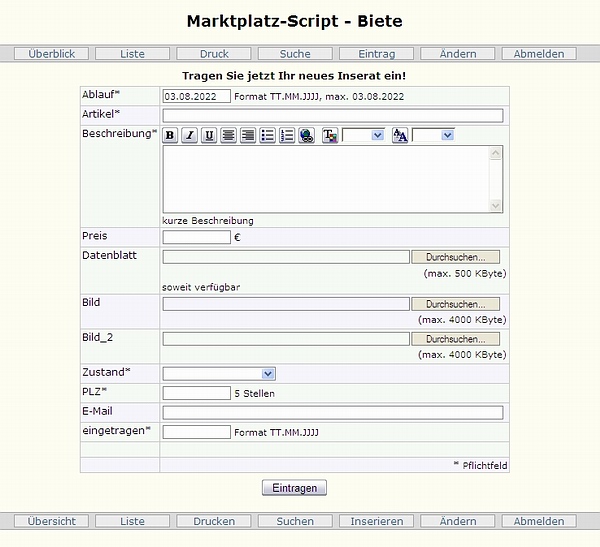Click Durchsuchen for the Bild_2 field
600x547 pixels.
coord(455,339)
